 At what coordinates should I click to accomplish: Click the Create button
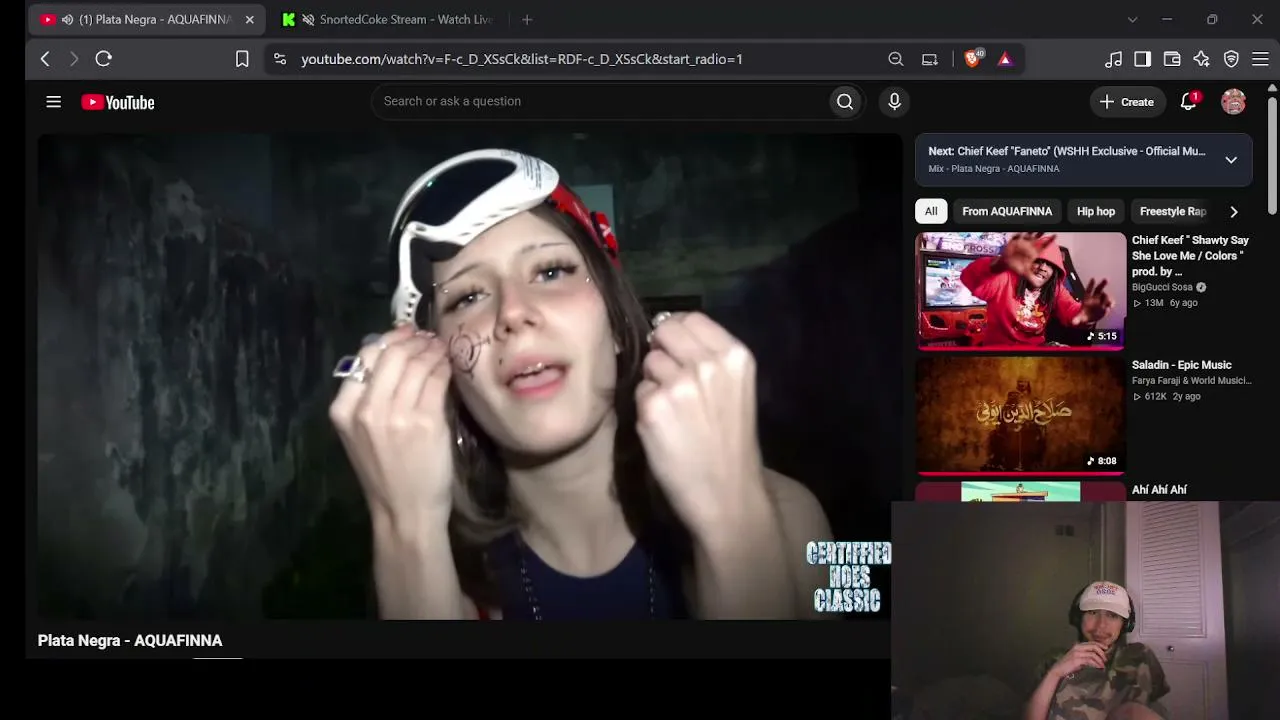coord(1127,102)
